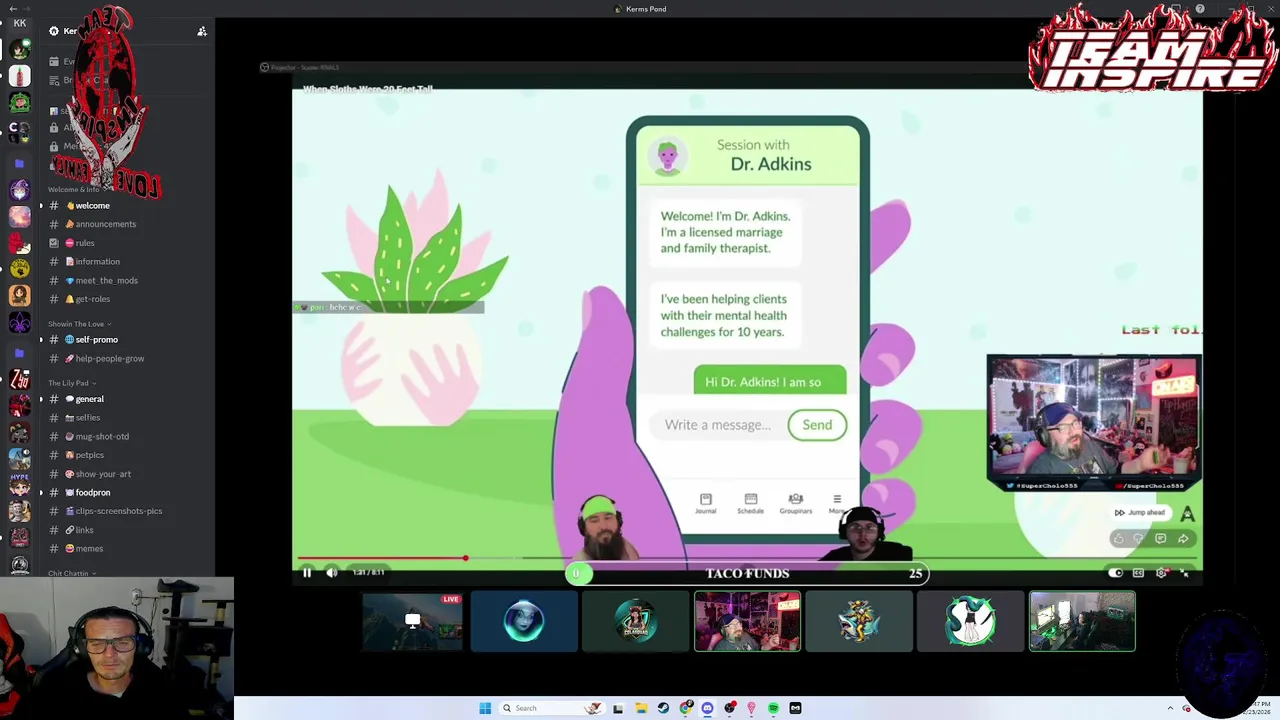Show hidden system tray icons
Screen dimensions: 1280x720
1170,708
